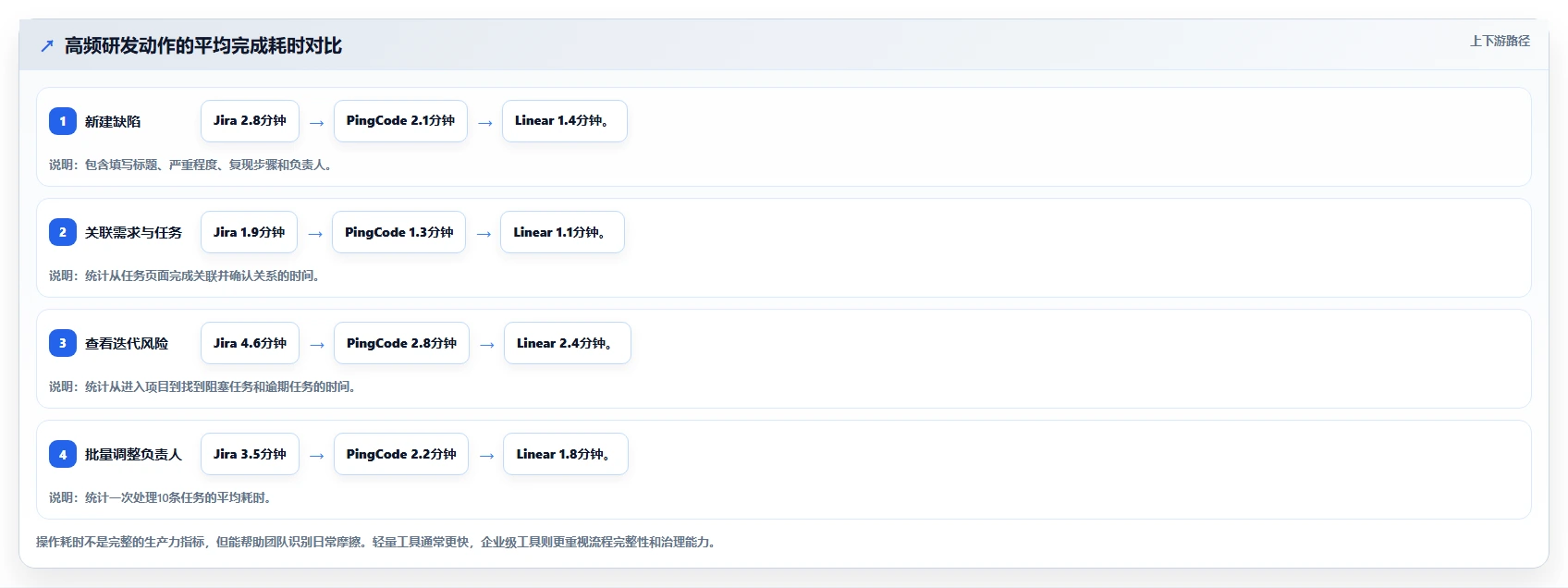This screenshot has height=588, width=1568.
Task: Select the Jira 1.9分钟 chip
Action: tap(249, 232)
